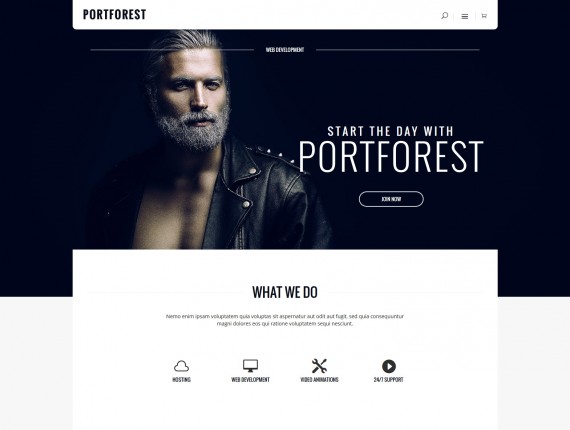Click the Hosting cloud icon
This screenshot has width=570, height=430.
(x=181, y=366)
